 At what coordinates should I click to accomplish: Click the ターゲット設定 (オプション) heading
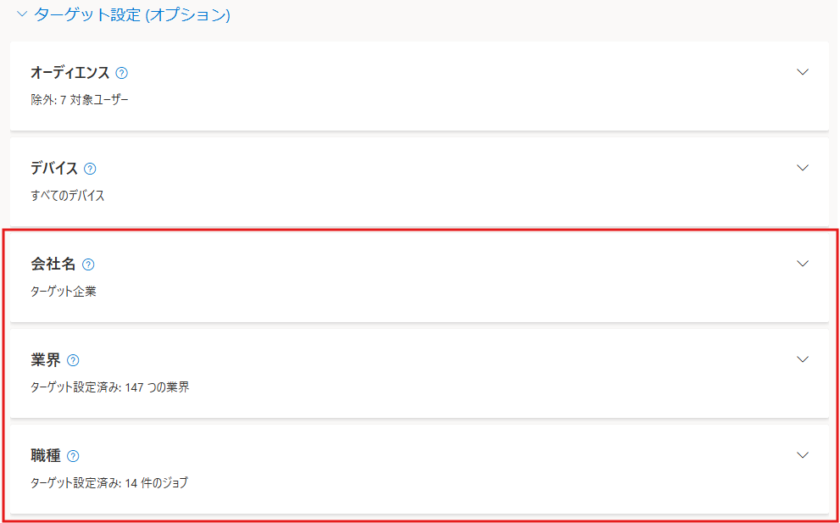click(x=132, y=15)
